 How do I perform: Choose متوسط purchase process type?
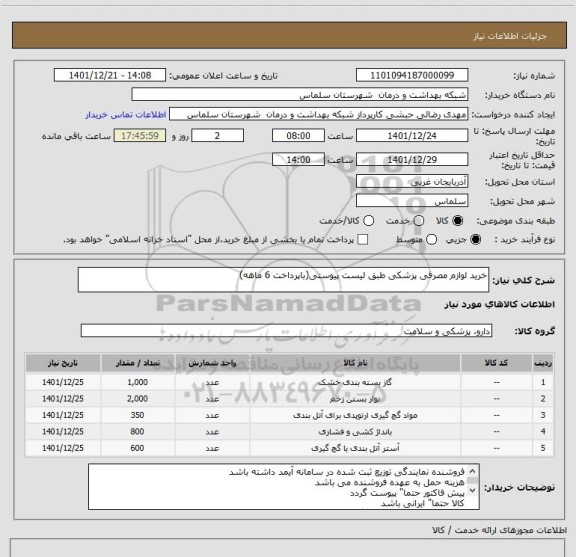431,240
